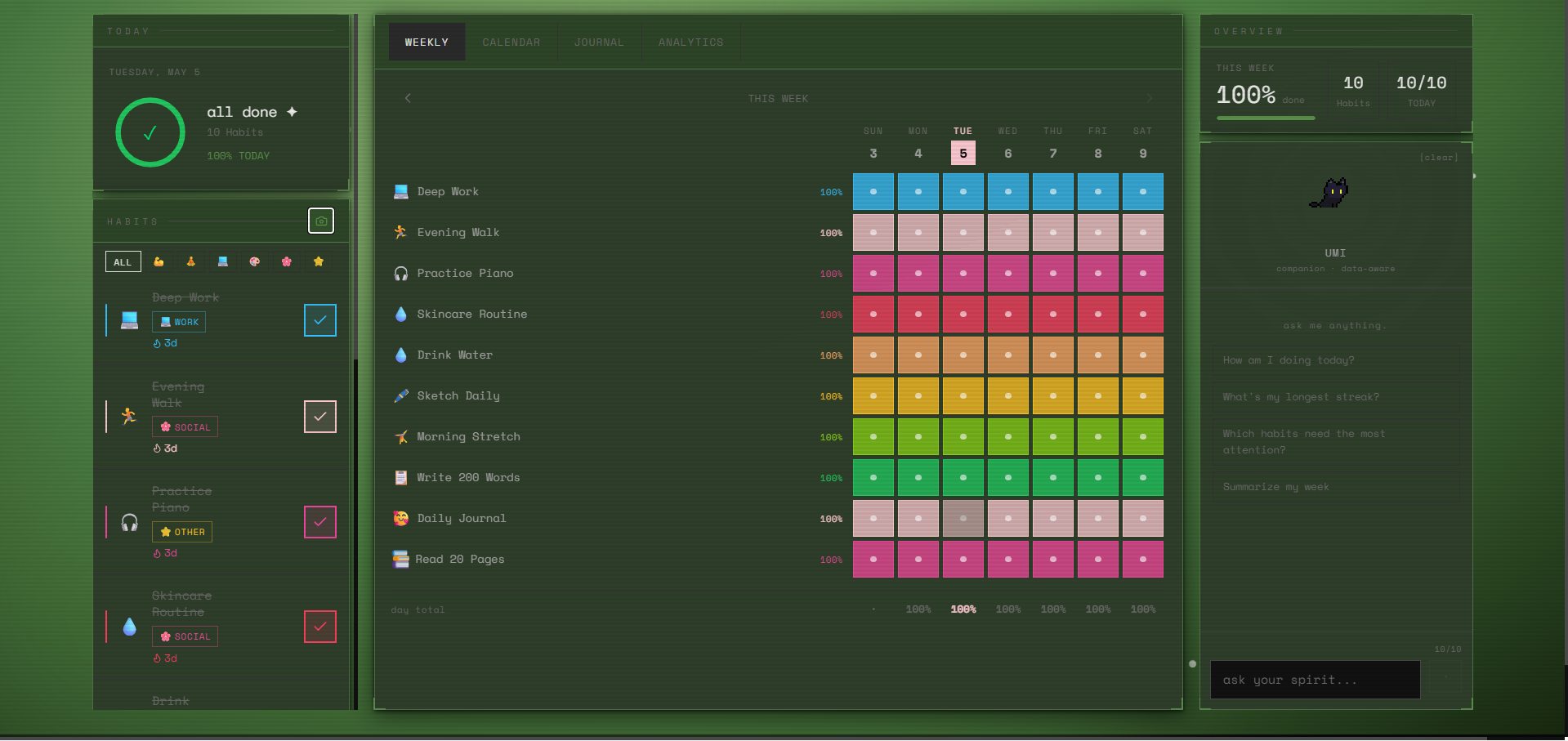This screenshot has height=741, width=1568.
Task: Toggle Daily Journal cell for Tuesday 5
Action: coord(963,518)
